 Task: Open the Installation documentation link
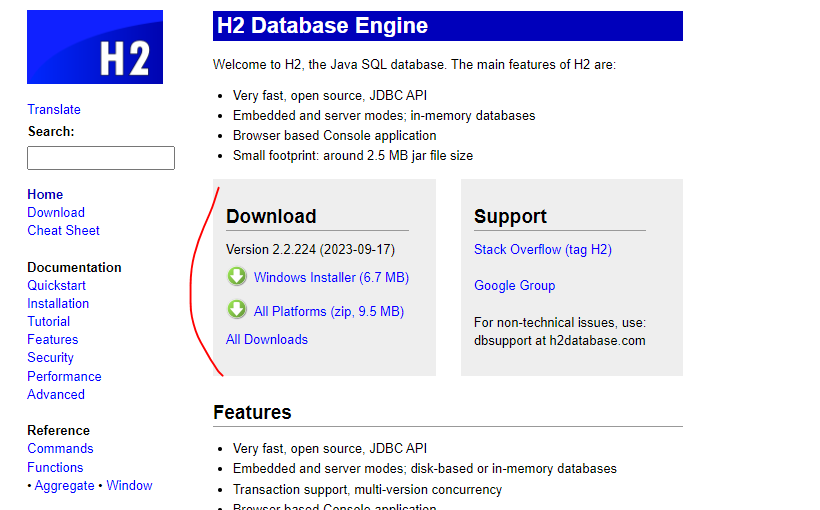pyautogui.click(x=58, y=303)
